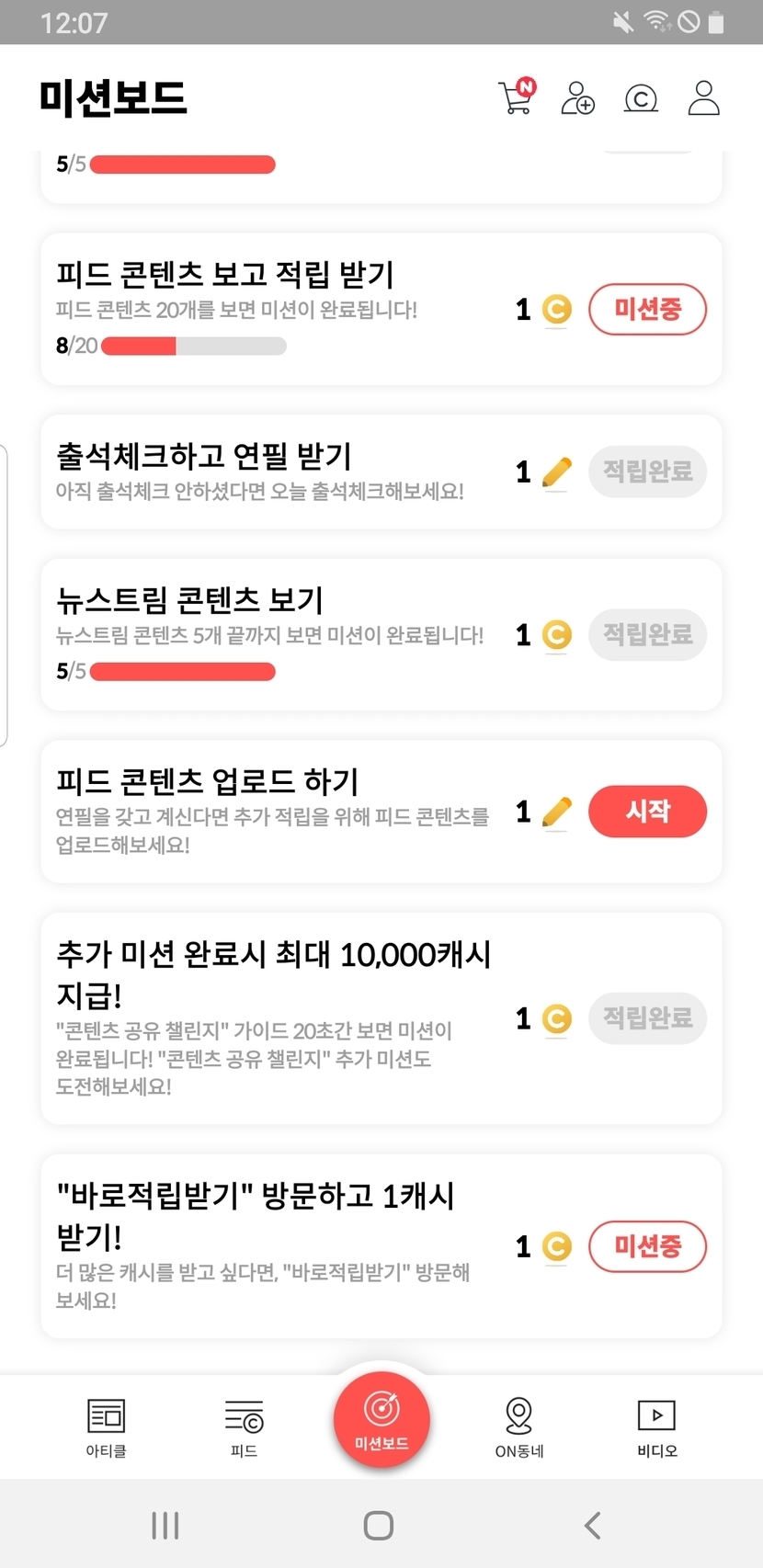Image resolution: width=763 pixels, height=1568 pixels.
Task: Tap 적립완료 for 출석체크하고 연필 받기
Action: pyautogui.click(x=647, y=472)
